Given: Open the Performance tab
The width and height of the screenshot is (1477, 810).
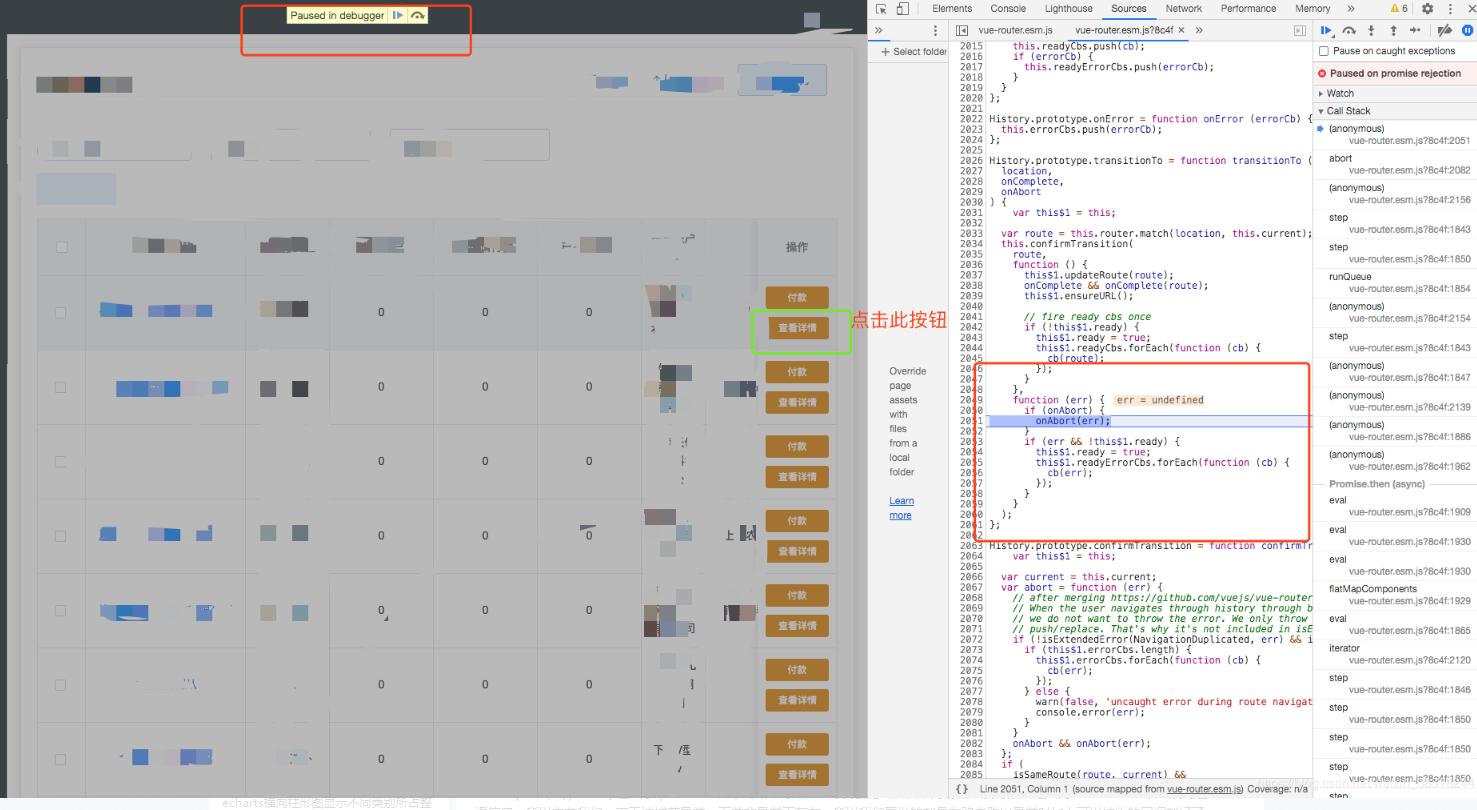Looking at the screenshot, I should pyautogui.click(x=1248, y=8).
